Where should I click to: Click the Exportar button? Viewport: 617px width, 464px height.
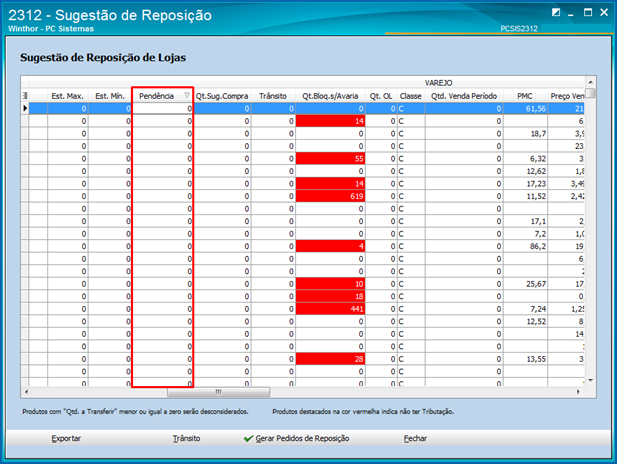click(66, 438)
